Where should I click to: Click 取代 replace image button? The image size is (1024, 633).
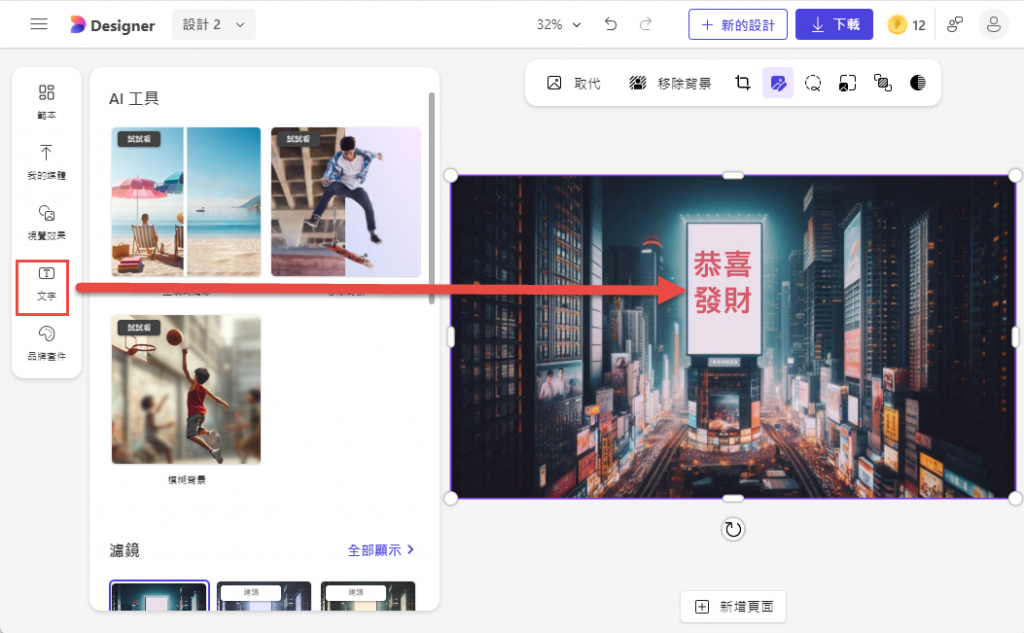tap(573, 83)
